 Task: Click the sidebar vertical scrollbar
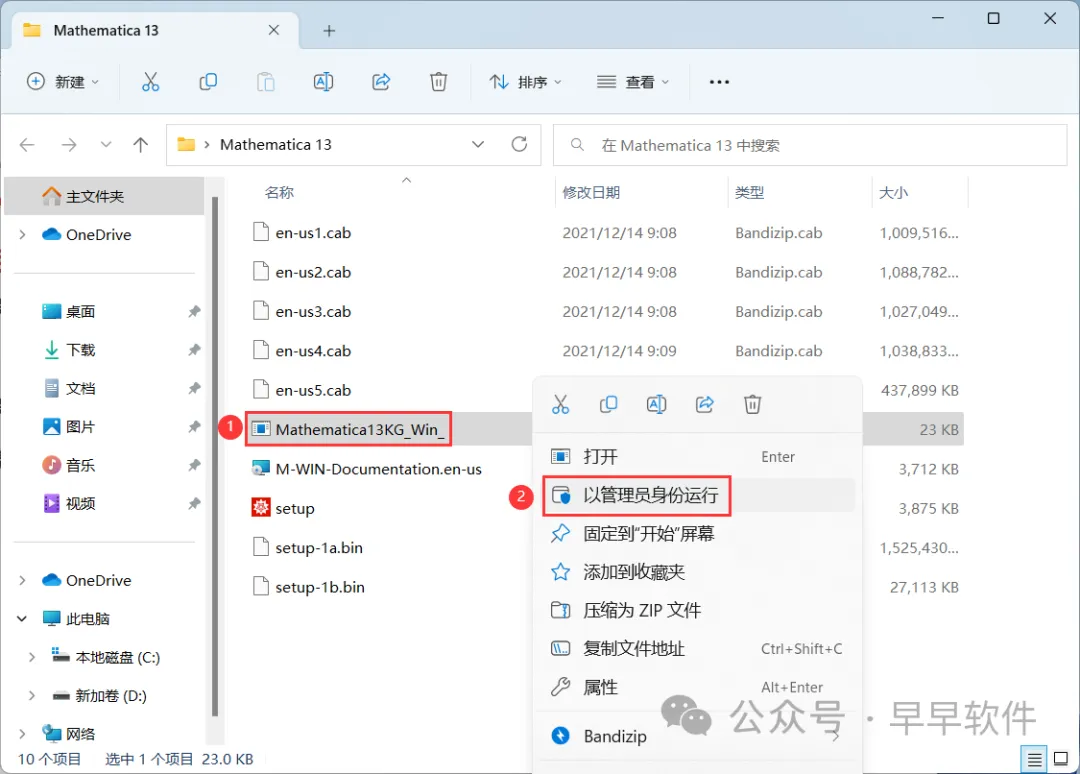point(215,457)
